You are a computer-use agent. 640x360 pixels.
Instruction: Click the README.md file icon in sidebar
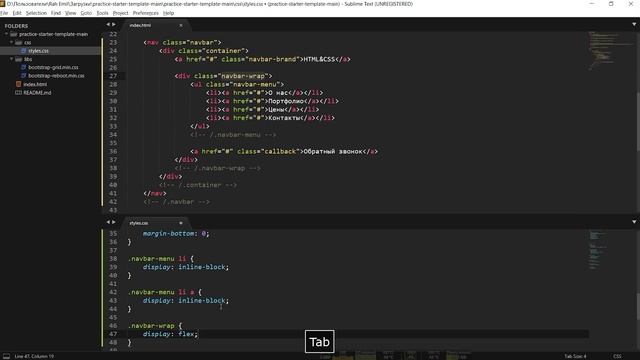pyautogui.click(x=18, y=93)
